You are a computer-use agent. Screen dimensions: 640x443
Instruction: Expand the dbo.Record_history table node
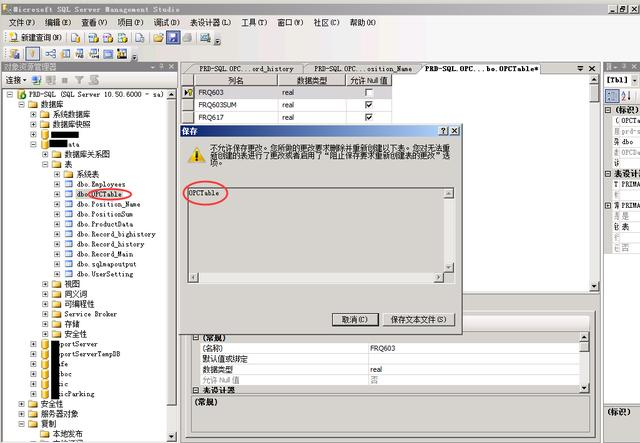click(x=57, y=244)
